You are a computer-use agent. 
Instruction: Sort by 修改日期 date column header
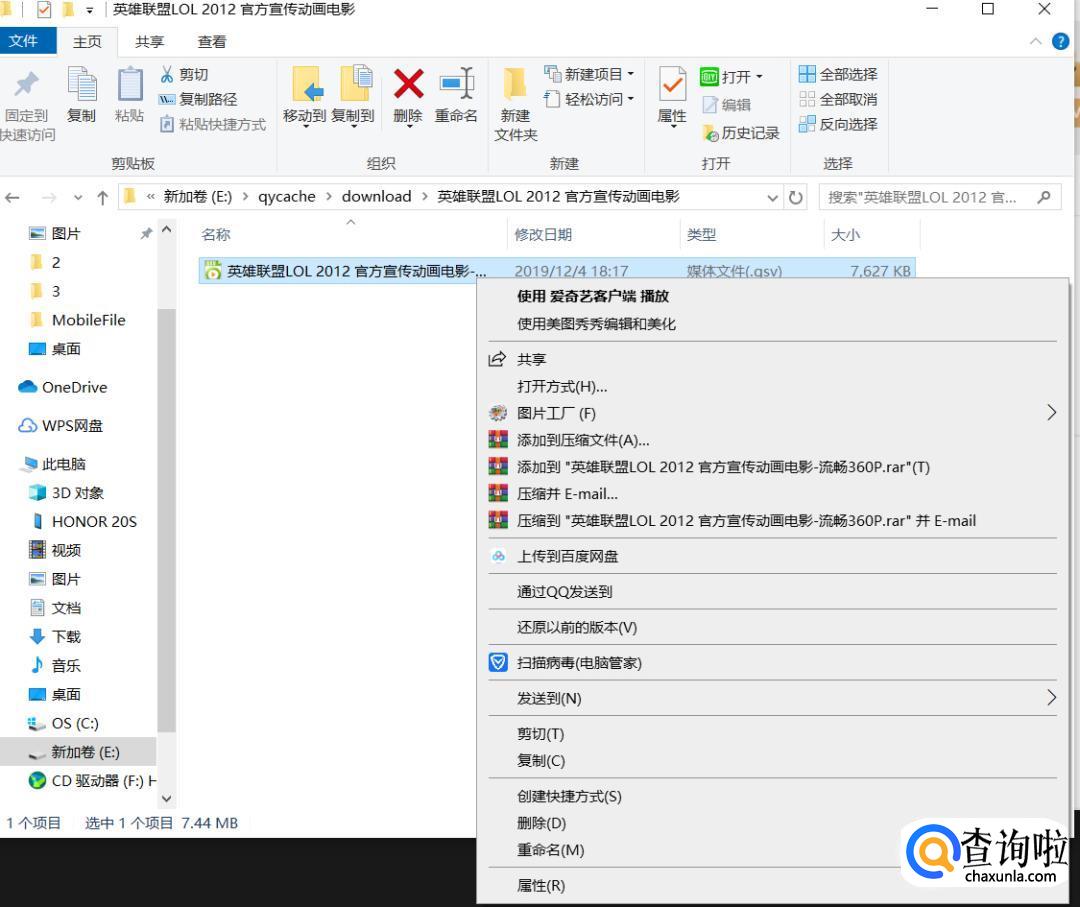543,234
